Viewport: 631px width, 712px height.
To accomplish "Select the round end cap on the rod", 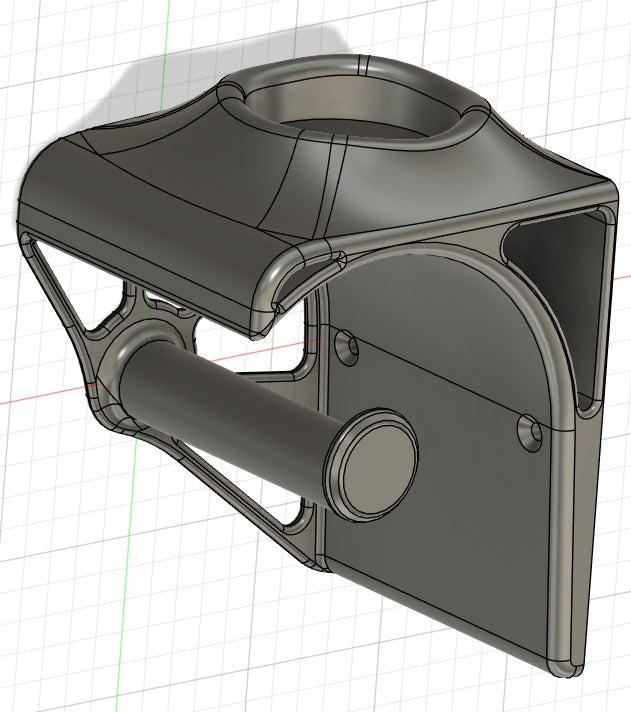I will tap(371, 464).
